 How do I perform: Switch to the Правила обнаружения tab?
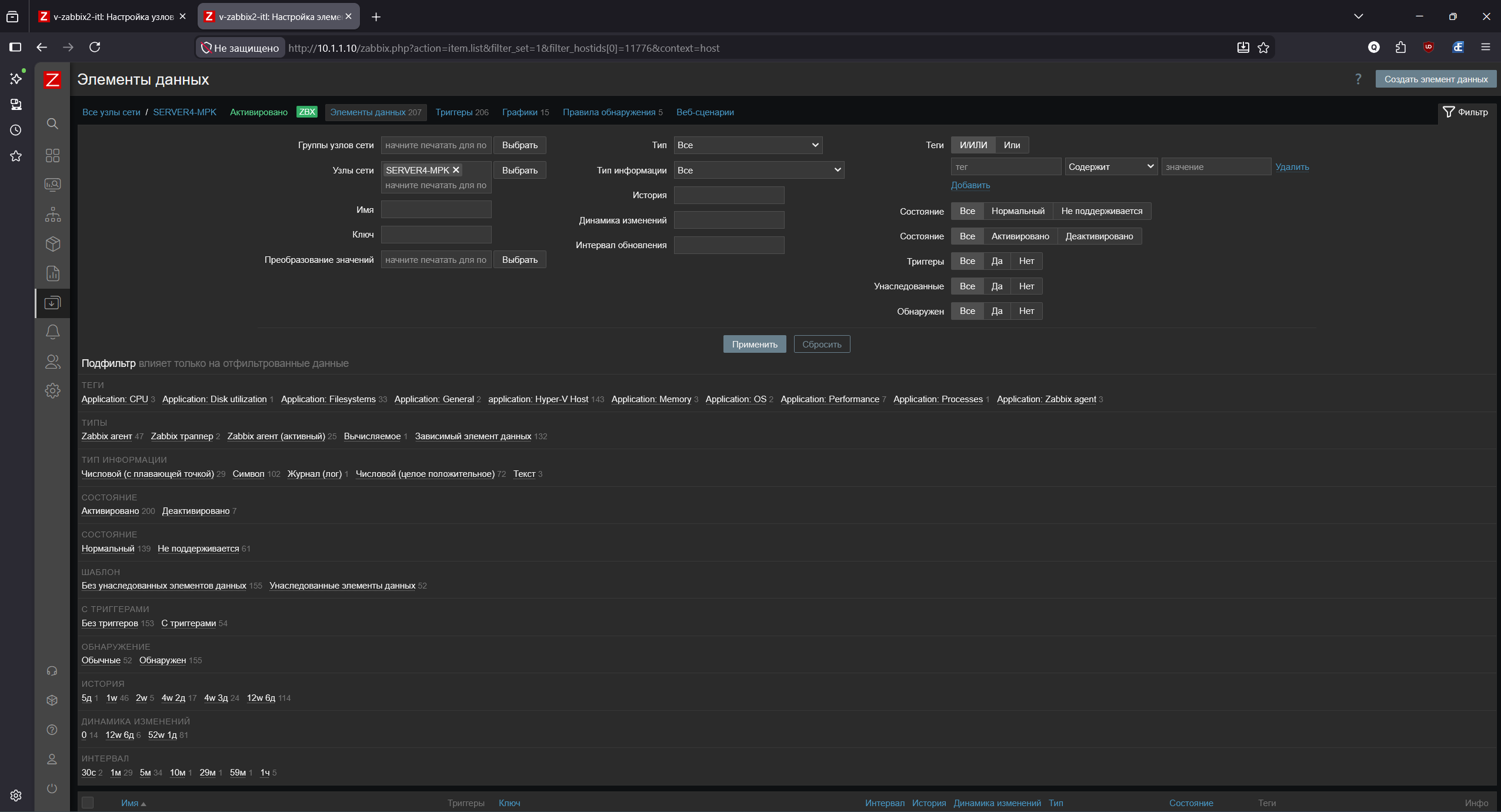pyautogui.click(x=612, y=112)
